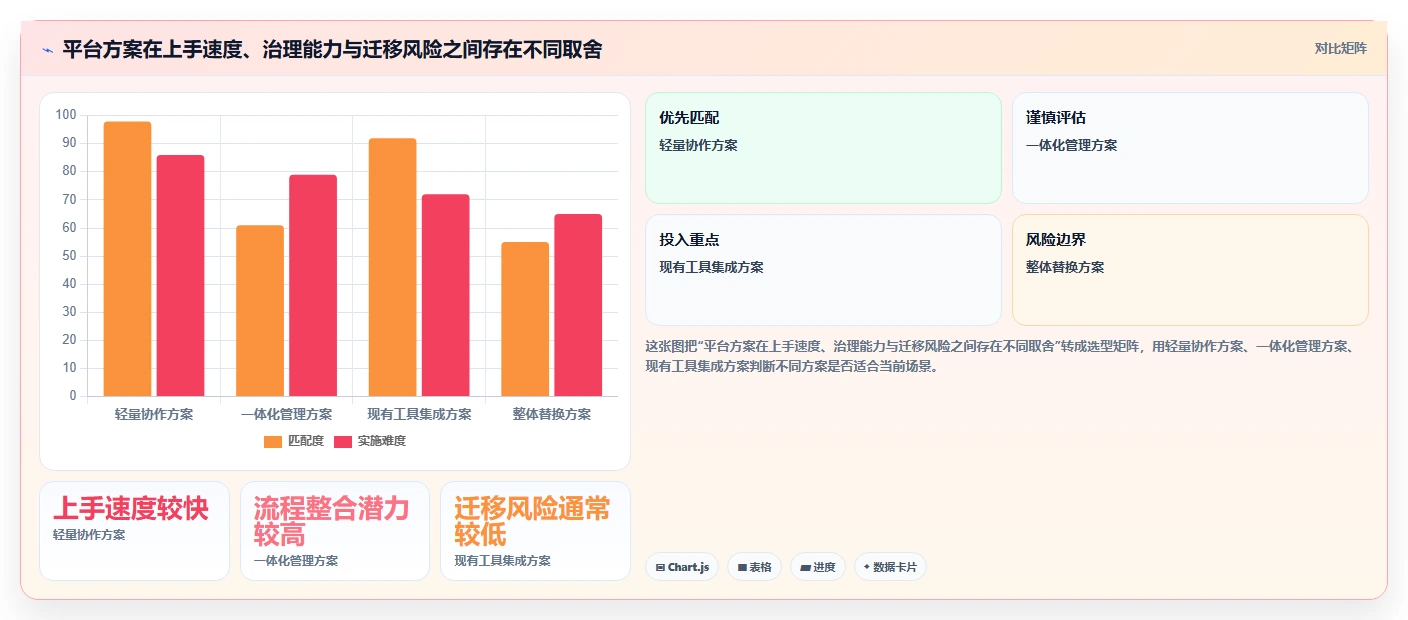Click the 一体化管理方案 x-axis label

tap(286, 414)
